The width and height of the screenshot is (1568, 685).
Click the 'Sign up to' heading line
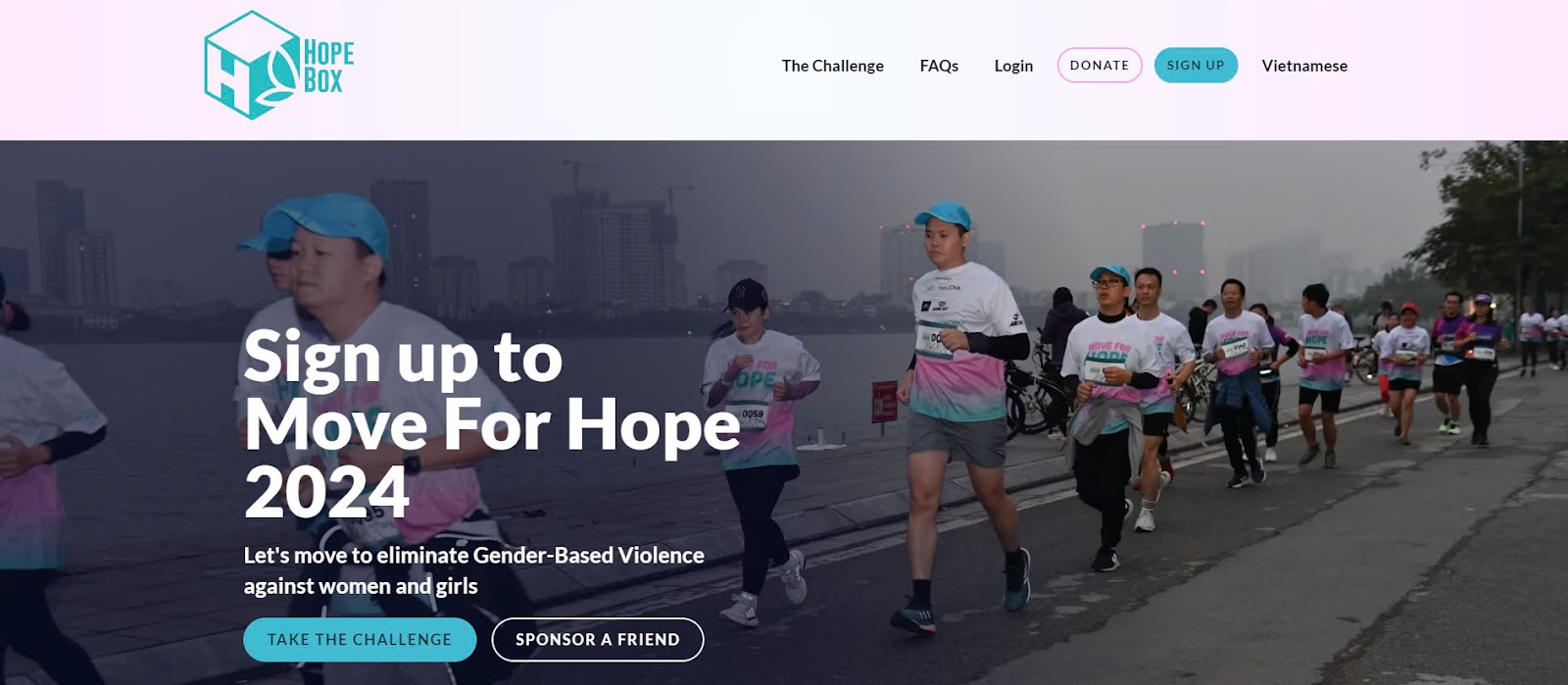click(403, 359)
